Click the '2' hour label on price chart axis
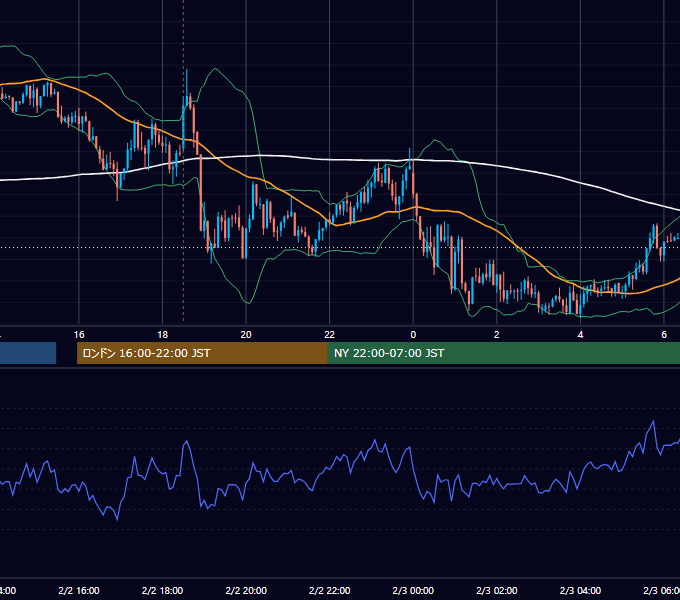 point(497,335)
